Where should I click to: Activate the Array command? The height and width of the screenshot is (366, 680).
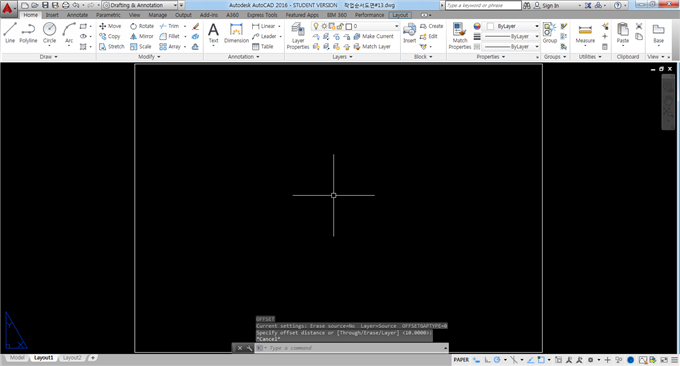click(x=170, y=46)
